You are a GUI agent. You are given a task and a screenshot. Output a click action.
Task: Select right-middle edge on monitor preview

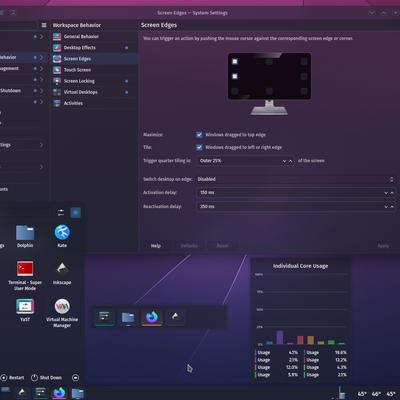point(304,76)
